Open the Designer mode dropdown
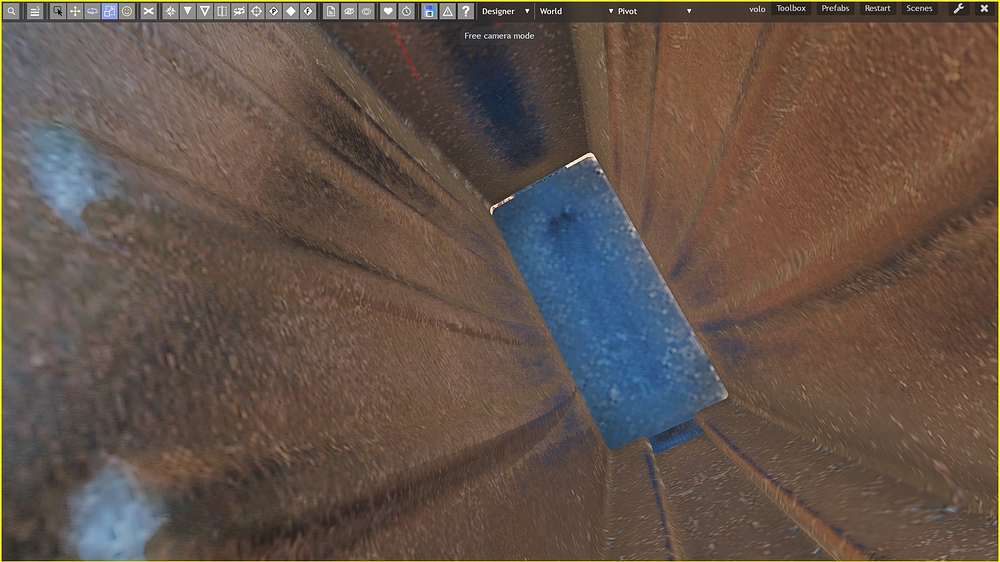Screen dimensions: 1000x562 [x=505, y=11]
